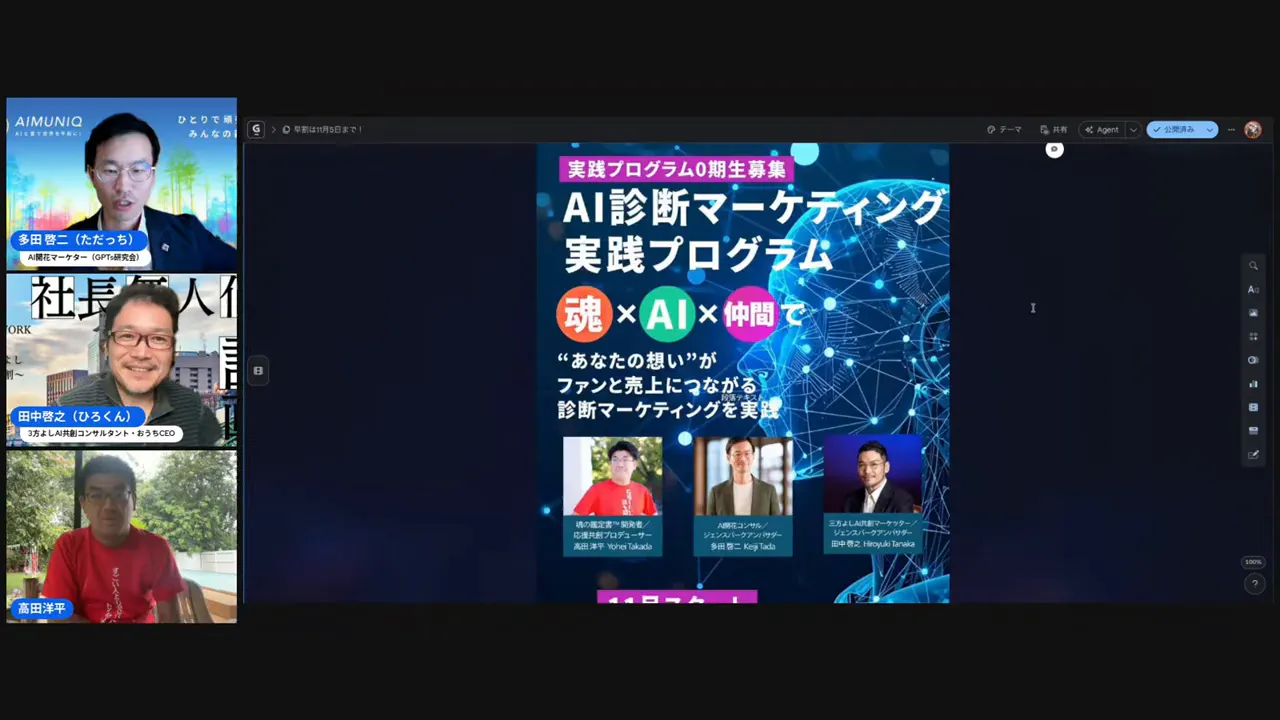Open the chart insertion sidebar icon
Screen dimensions: 1280x720
pos(1253,384)
